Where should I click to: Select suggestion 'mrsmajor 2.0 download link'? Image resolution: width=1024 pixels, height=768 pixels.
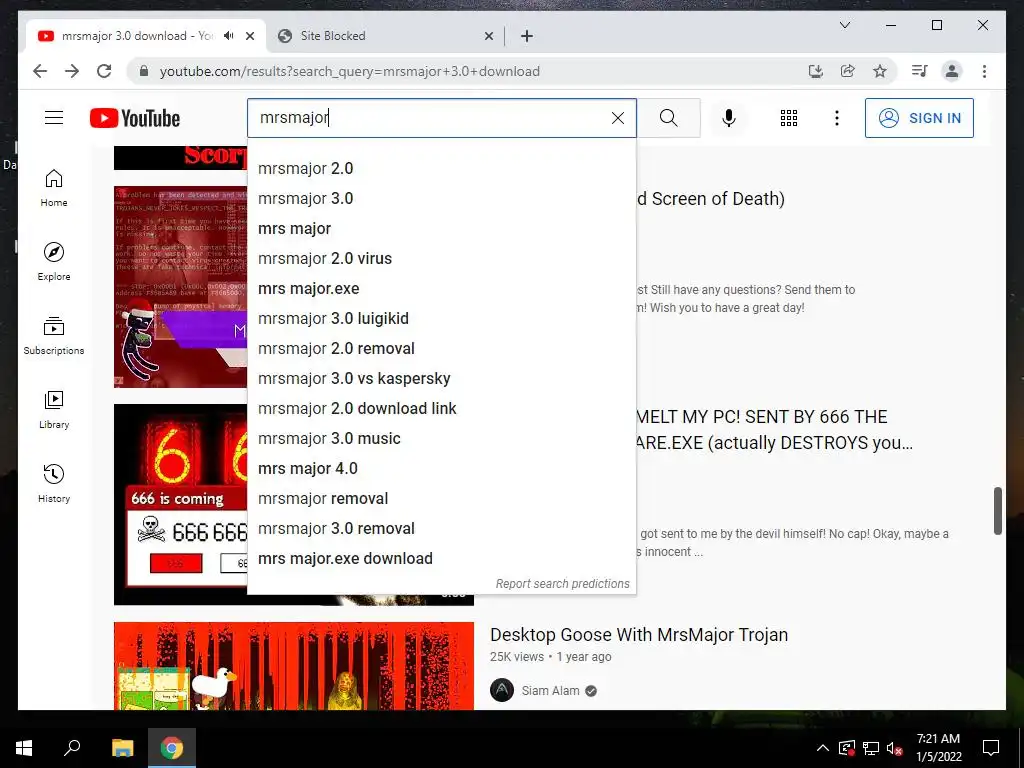(441, 409)
